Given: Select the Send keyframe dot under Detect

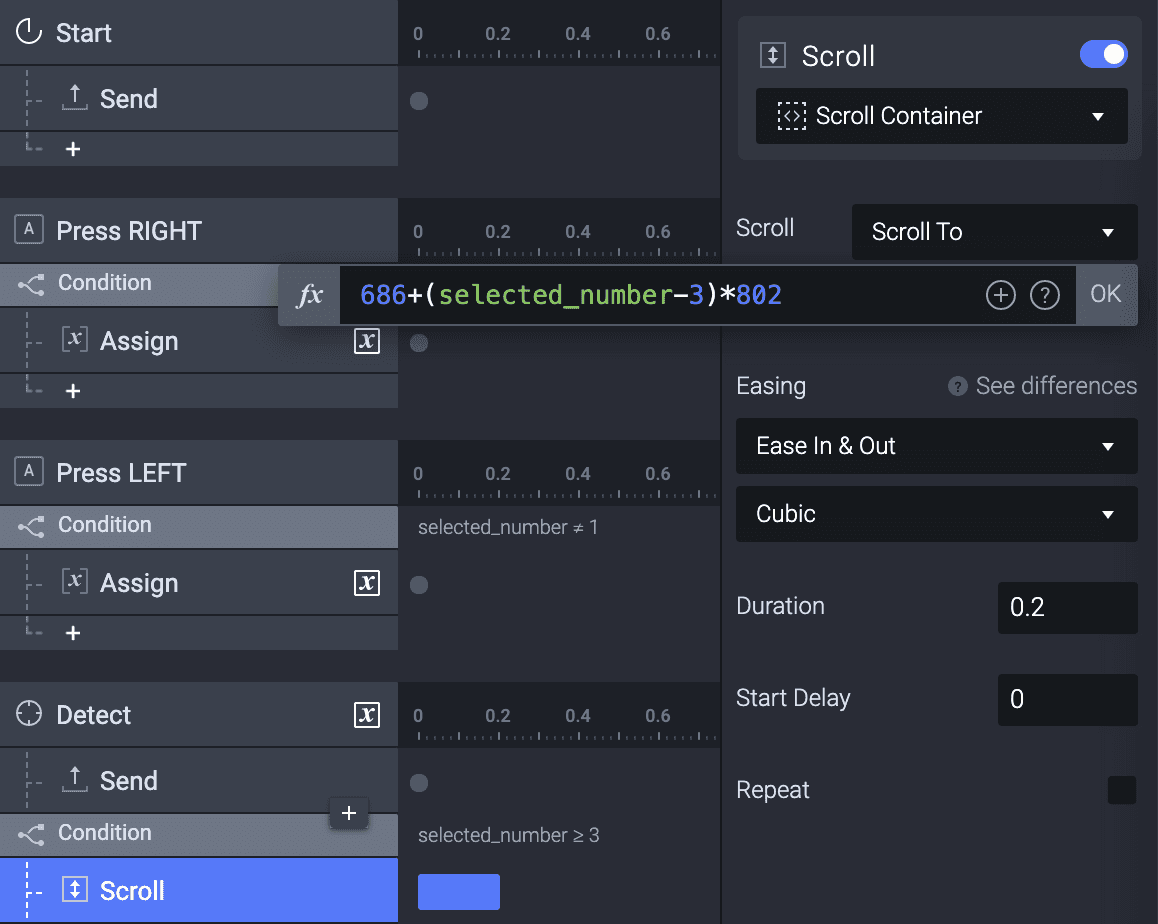Looking at the screenshot, I should point(419,783).
